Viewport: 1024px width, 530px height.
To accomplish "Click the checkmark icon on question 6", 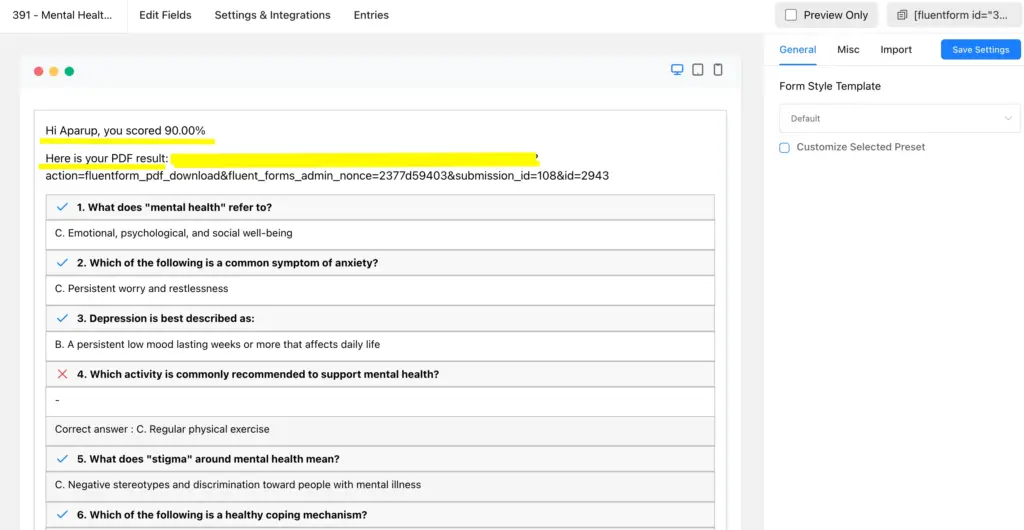I will coord(63,514).
